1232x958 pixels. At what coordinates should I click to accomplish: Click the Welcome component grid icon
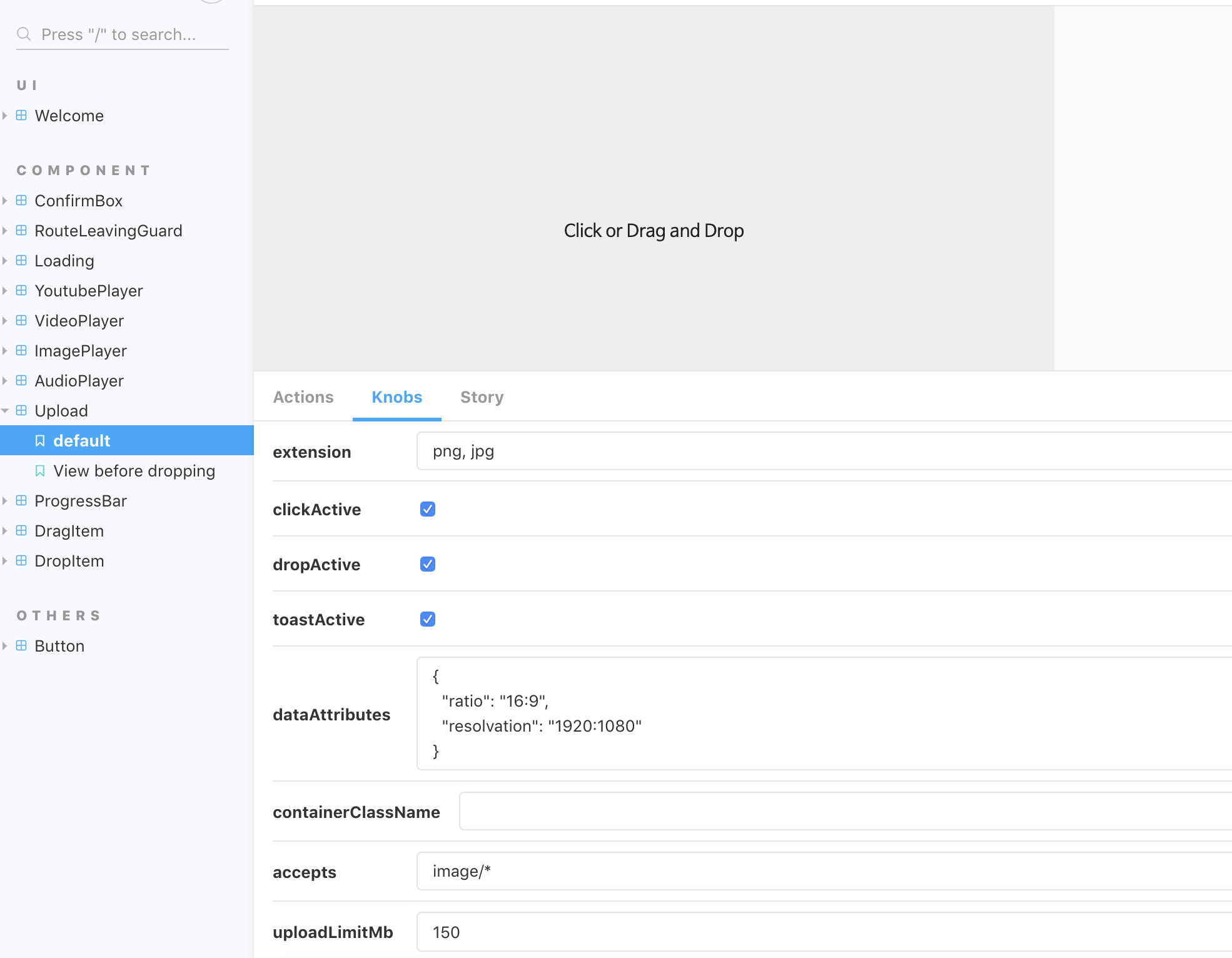(21, 115)
